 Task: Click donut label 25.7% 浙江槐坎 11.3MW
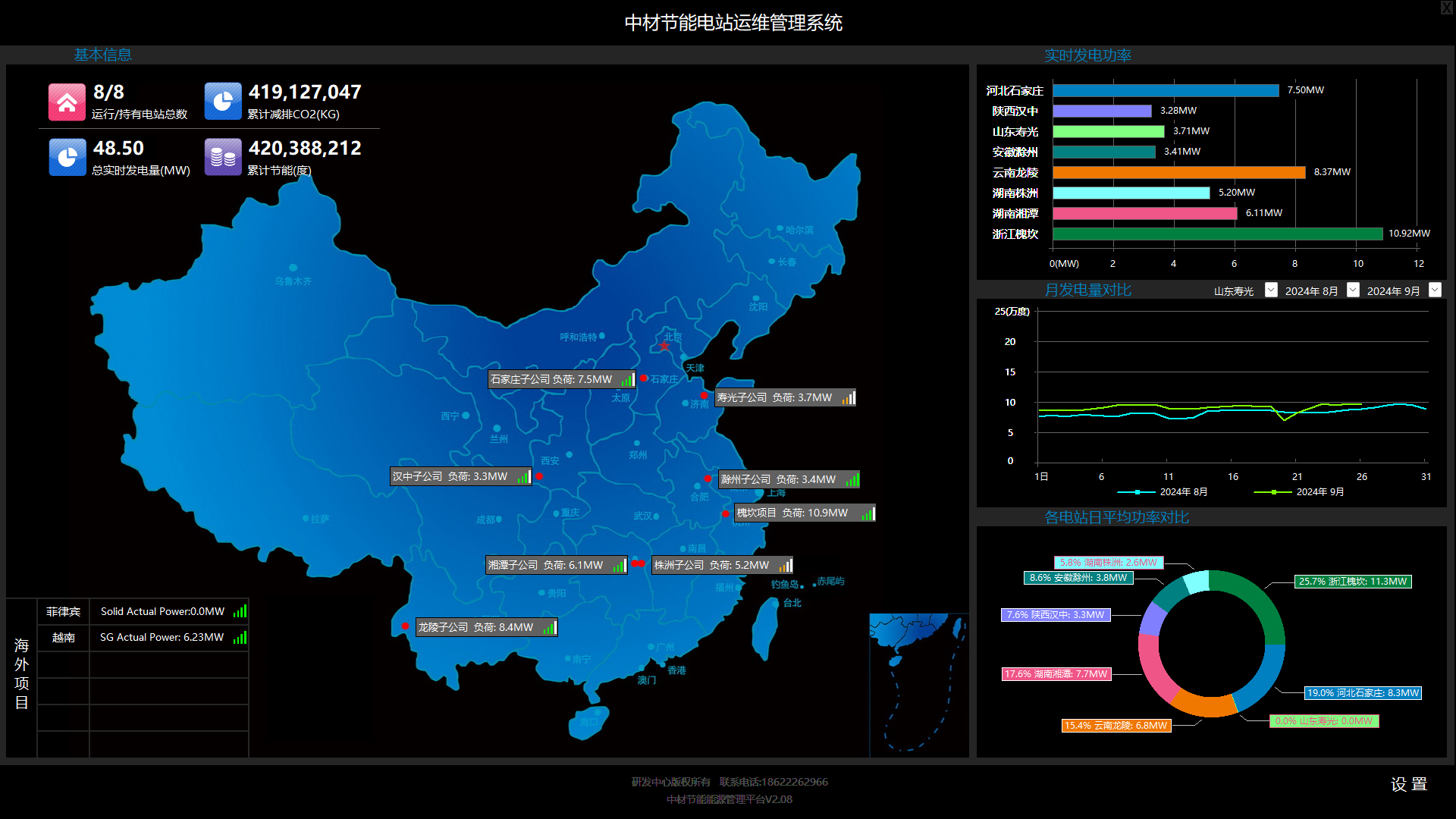(1353, 582)
